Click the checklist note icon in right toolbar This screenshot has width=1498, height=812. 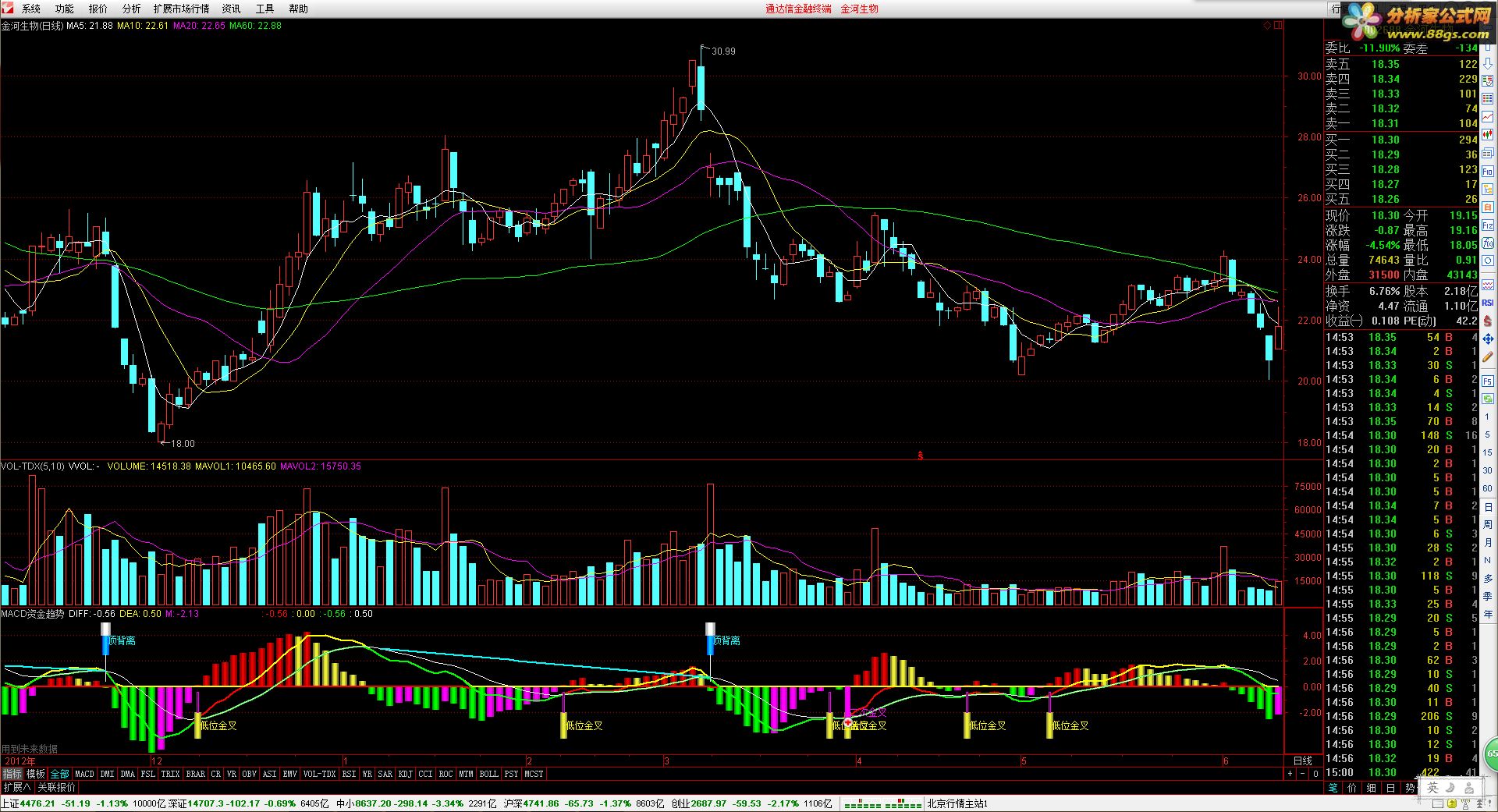coord(1488,80)
